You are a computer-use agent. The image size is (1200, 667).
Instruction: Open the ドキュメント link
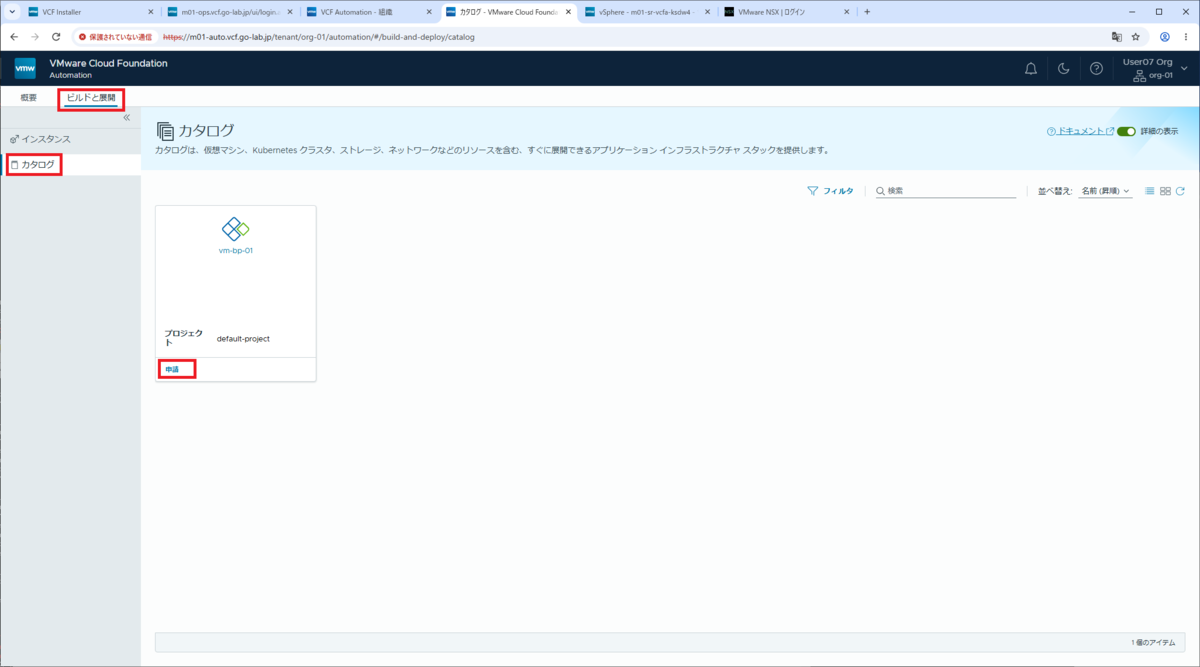[1079, 131]
